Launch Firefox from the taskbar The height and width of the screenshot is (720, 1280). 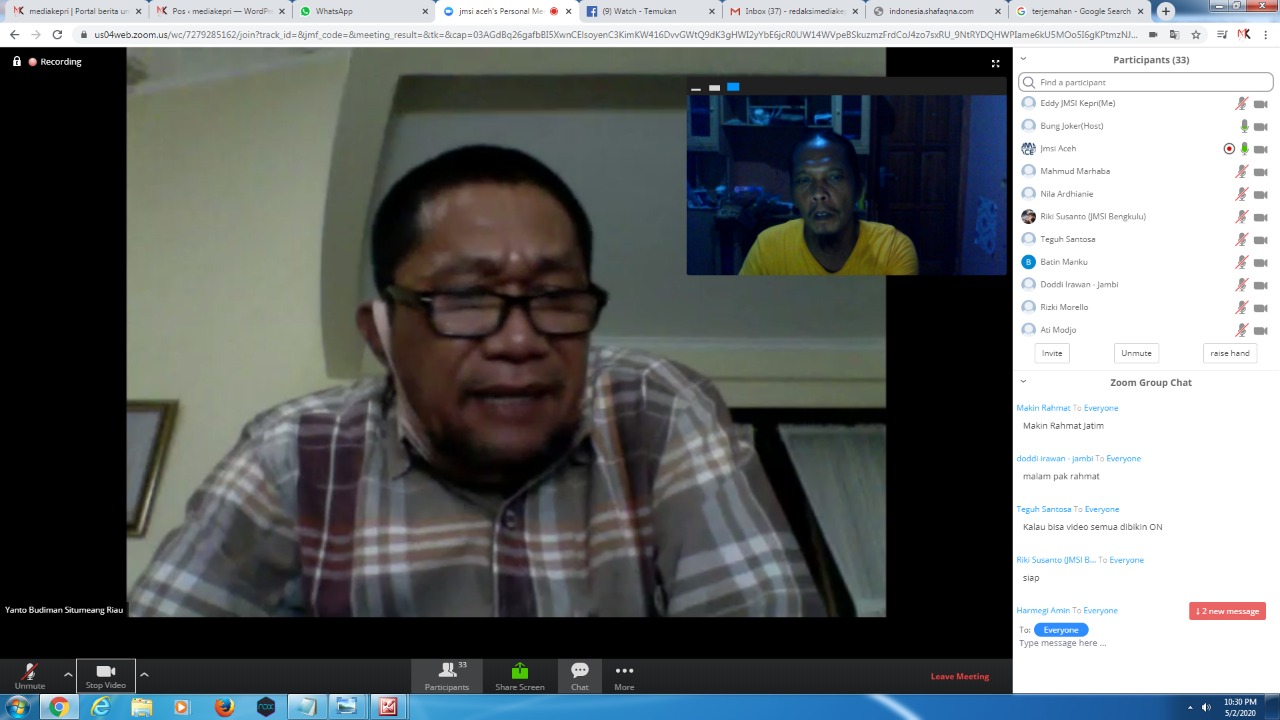pyautogui.click(x=224, y=707)
